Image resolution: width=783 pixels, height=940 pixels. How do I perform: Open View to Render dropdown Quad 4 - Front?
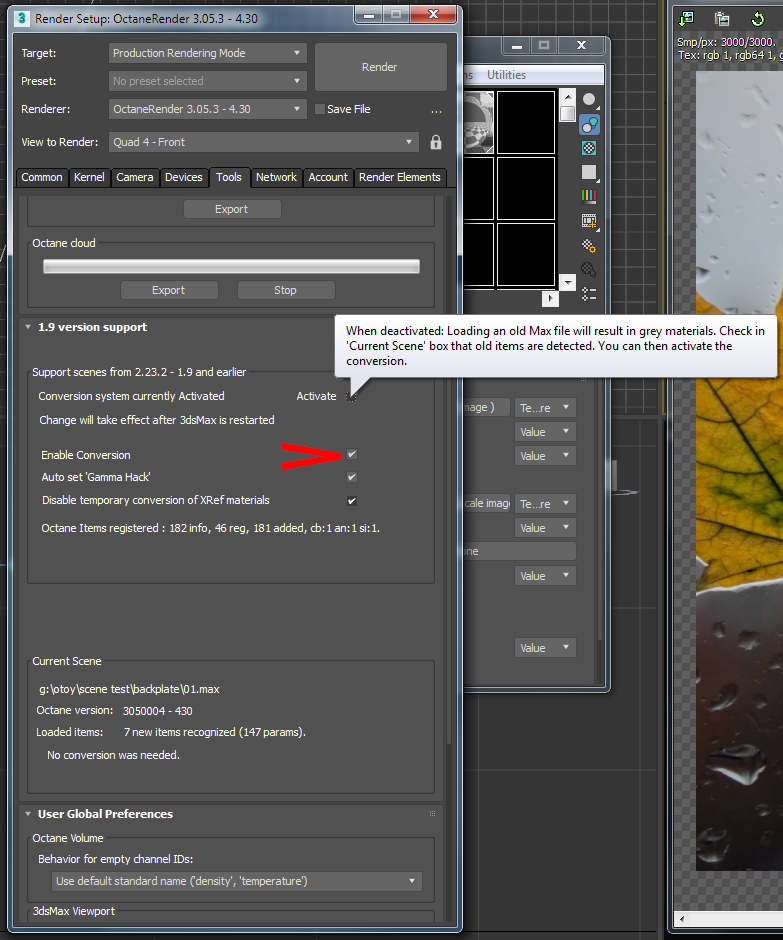pyautogui.click(x=264, y=142)
